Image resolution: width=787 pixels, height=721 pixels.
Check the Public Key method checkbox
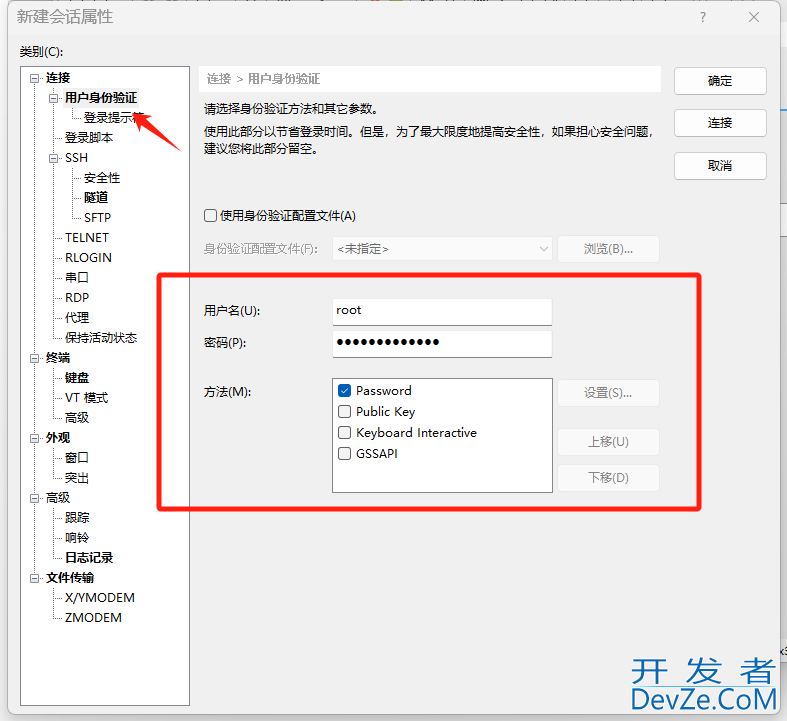[x=344, y=411]
